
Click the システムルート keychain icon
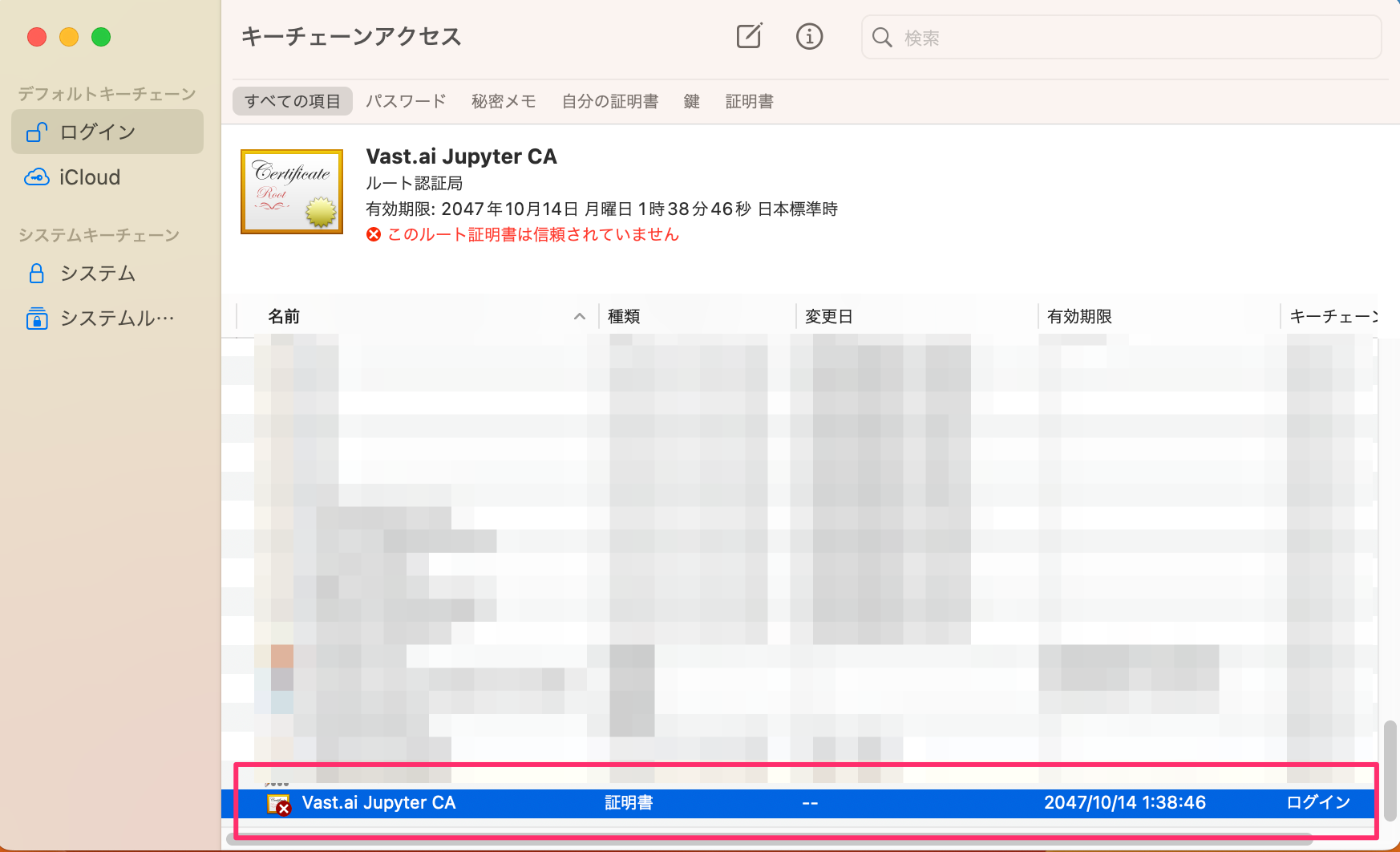click(x=37, y=318)
